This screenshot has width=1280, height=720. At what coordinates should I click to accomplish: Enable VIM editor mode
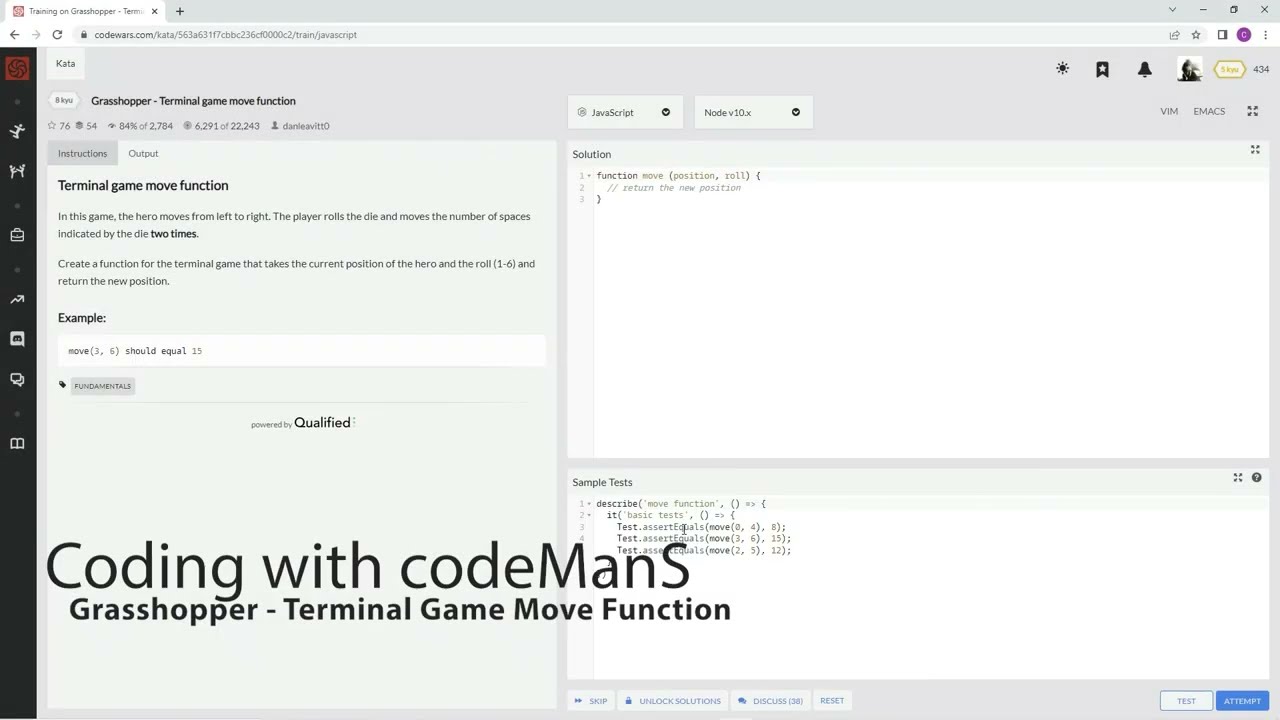click(x=1169, y=111)
